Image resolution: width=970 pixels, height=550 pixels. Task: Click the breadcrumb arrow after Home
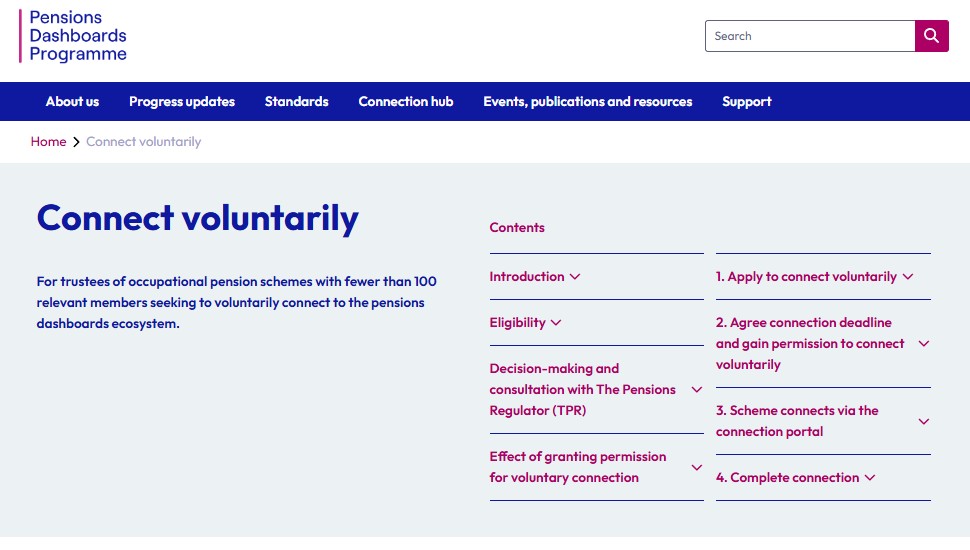[76, 142]
